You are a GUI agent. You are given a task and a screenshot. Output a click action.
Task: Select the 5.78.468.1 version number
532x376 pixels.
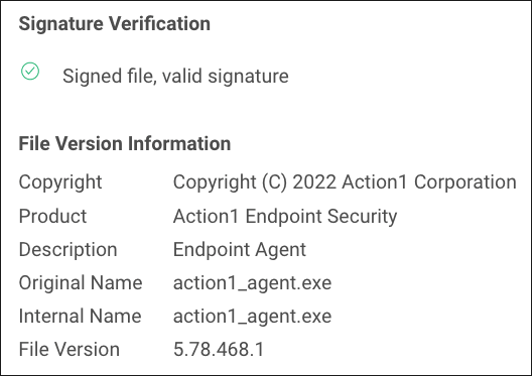(218, 349)
